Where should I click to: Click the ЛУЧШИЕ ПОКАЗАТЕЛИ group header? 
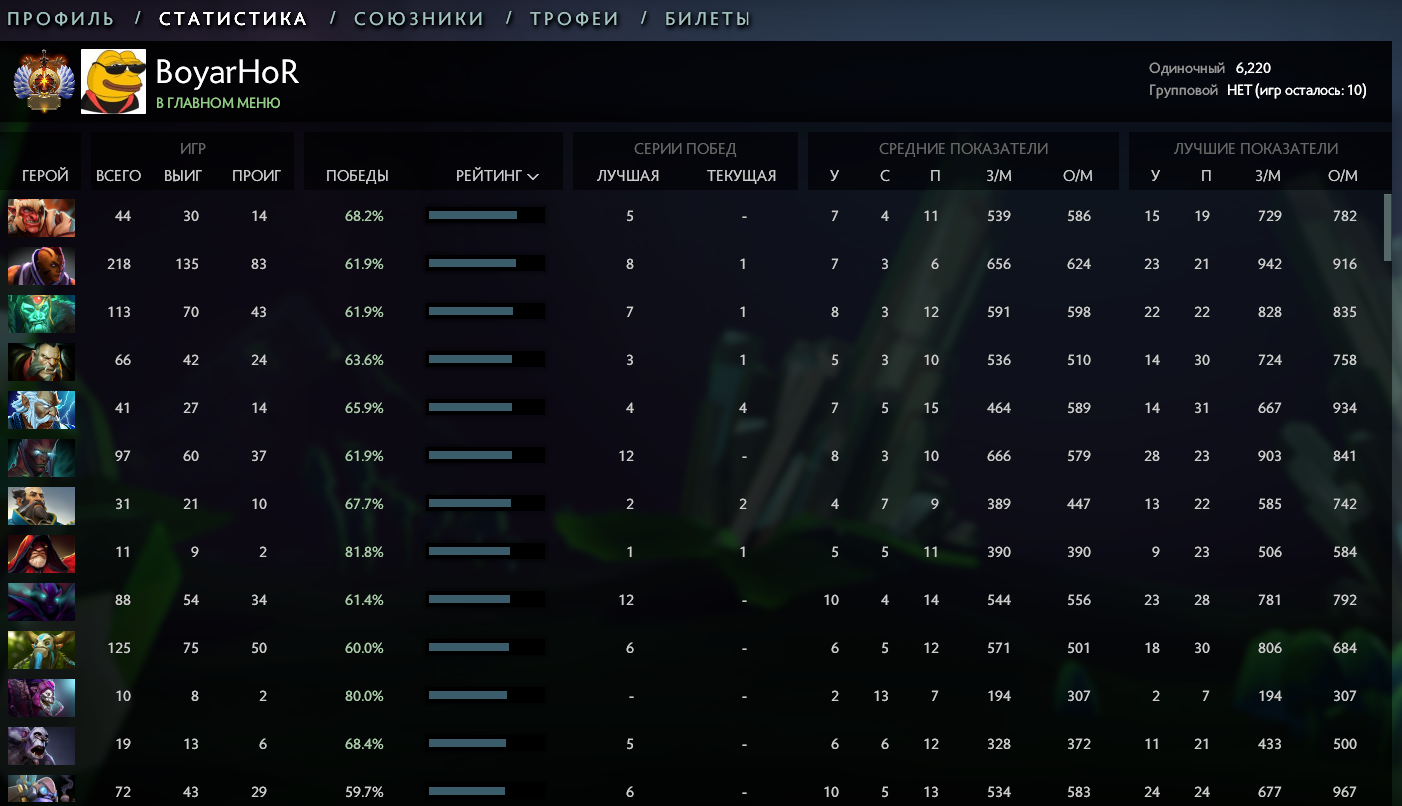(x=1256, y=148)
